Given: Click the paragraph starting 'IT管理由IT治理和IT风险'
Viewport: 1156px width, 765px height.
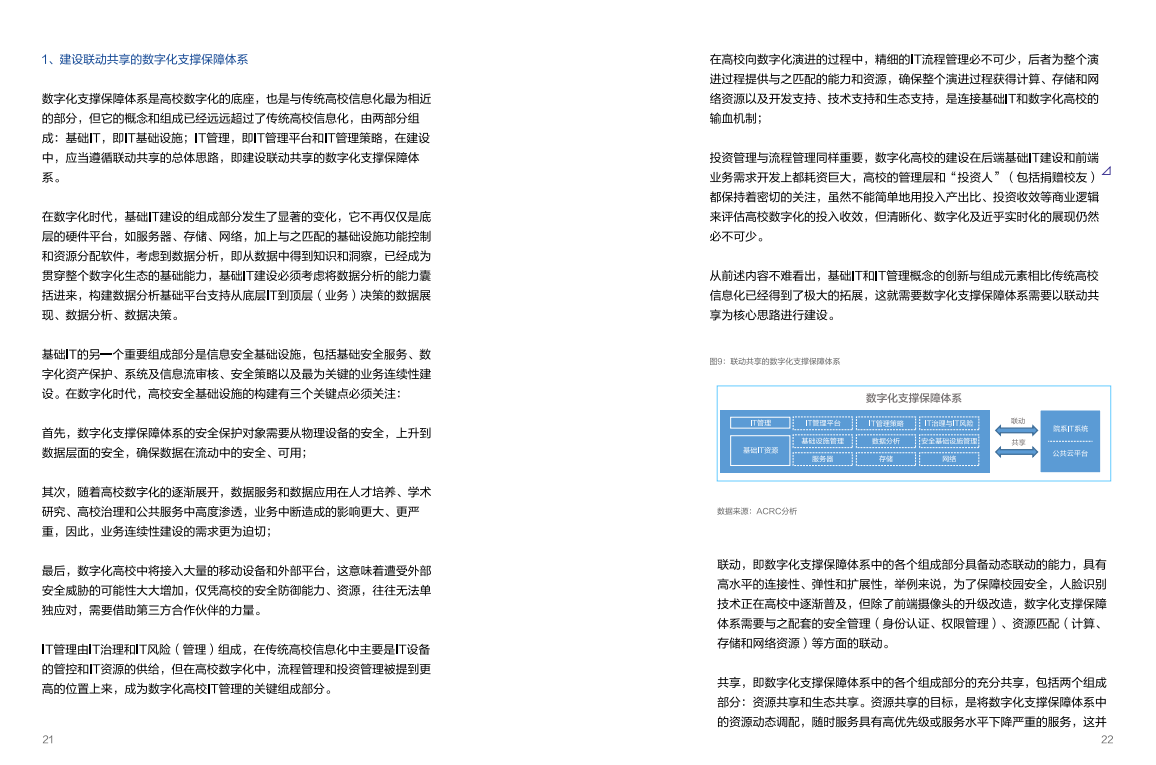Looking at the screenshot, I should click(237, 669).
